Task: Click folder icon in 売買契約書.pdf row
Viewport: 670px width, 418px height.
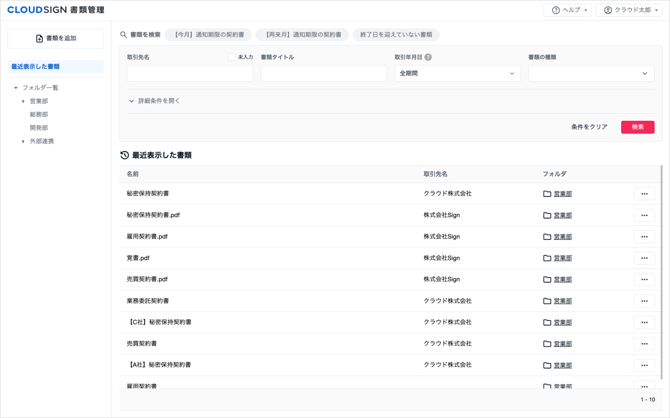Action: click(x=547, y=279)
